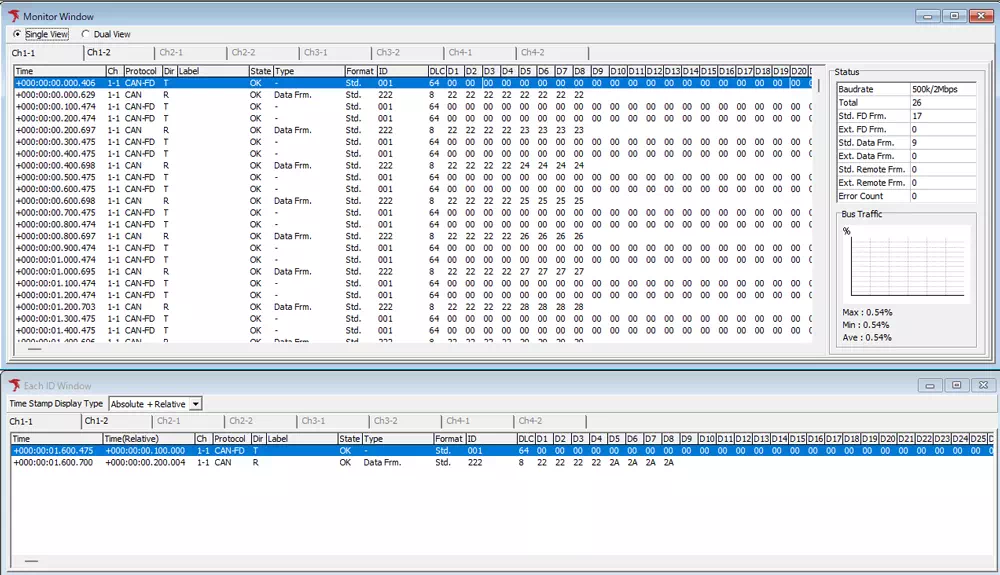
Task: Click the Each ID Window title icon
Action: (x=14, y=385)
